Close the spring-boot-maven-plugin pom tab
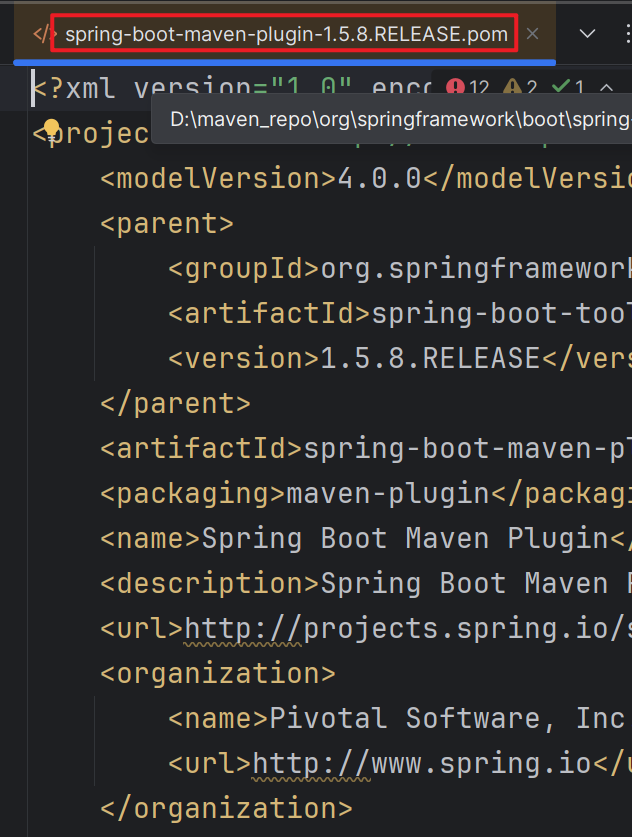 (532, 34)
